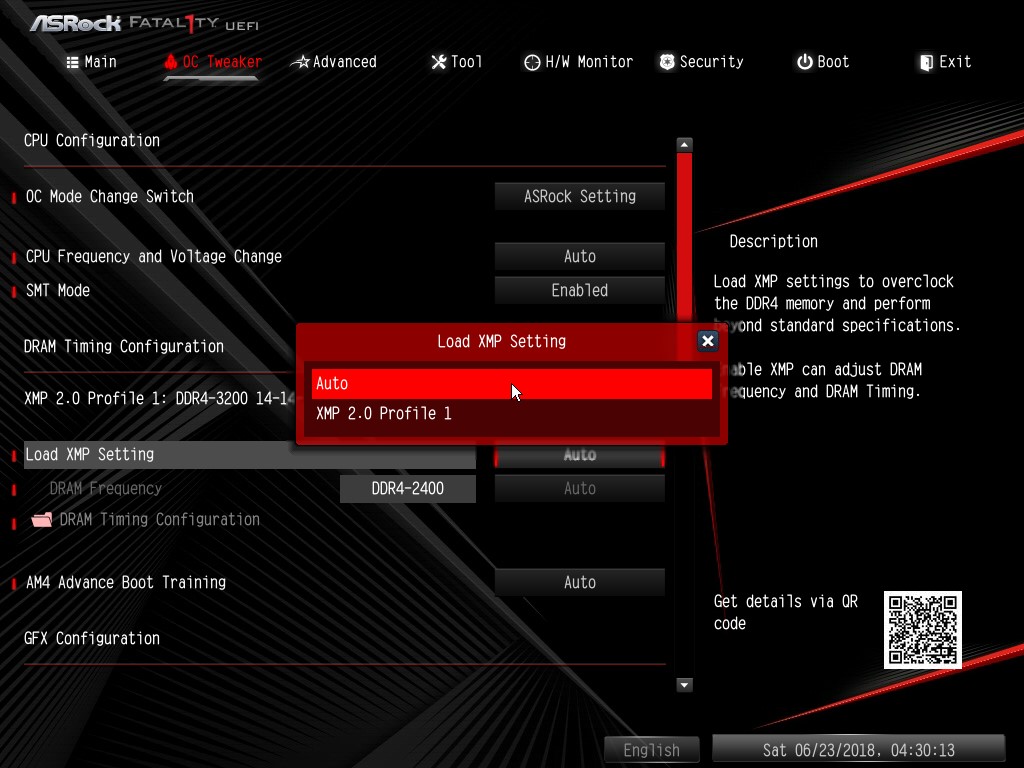
Task: Click the Main tab list icon
Action: click(x=72, y=62)
